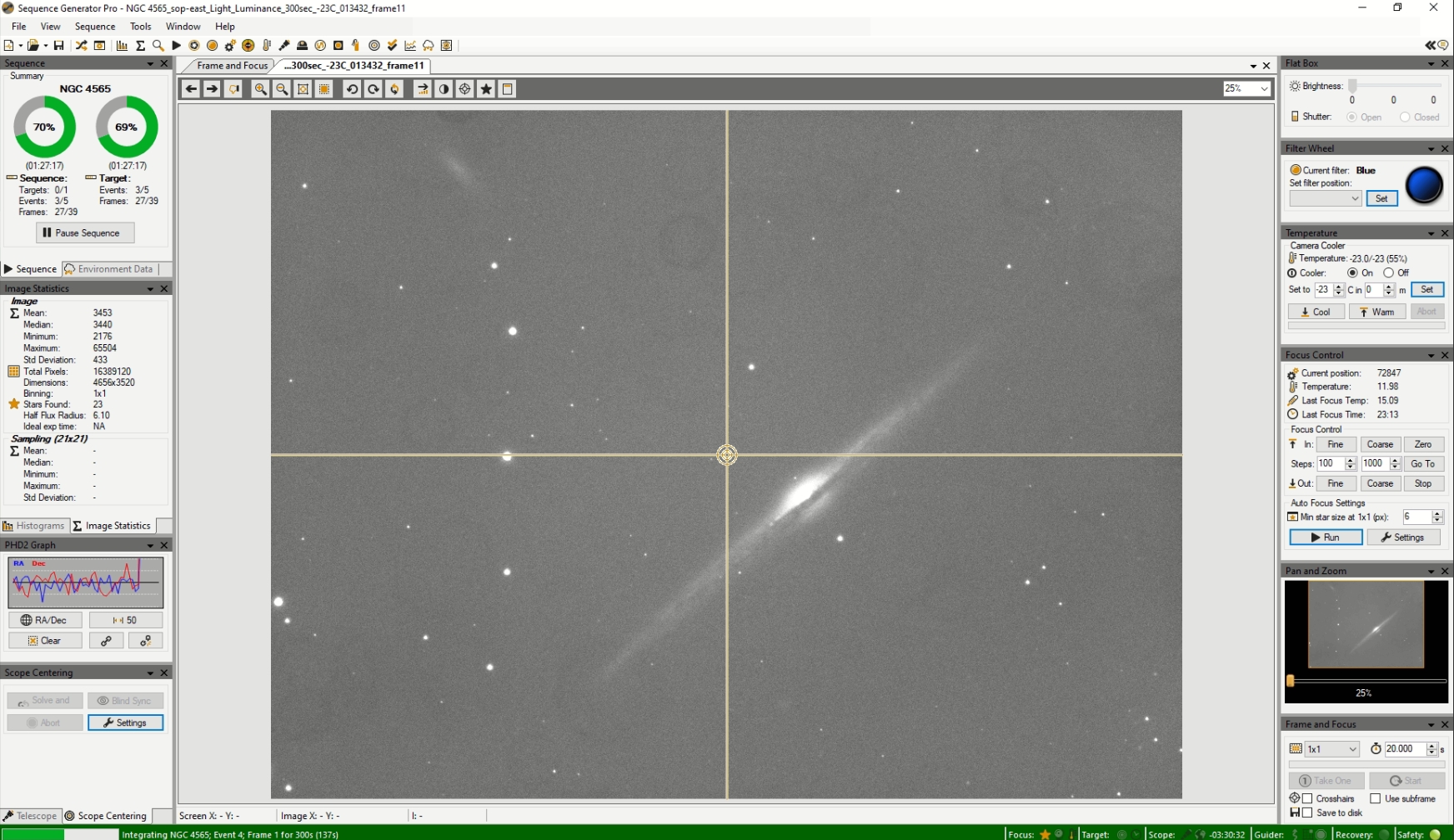The height and width of the screenshot is (840, 1454).
Task: Select the zoom-in tool on the image toolbar
Action: [260, 89]
